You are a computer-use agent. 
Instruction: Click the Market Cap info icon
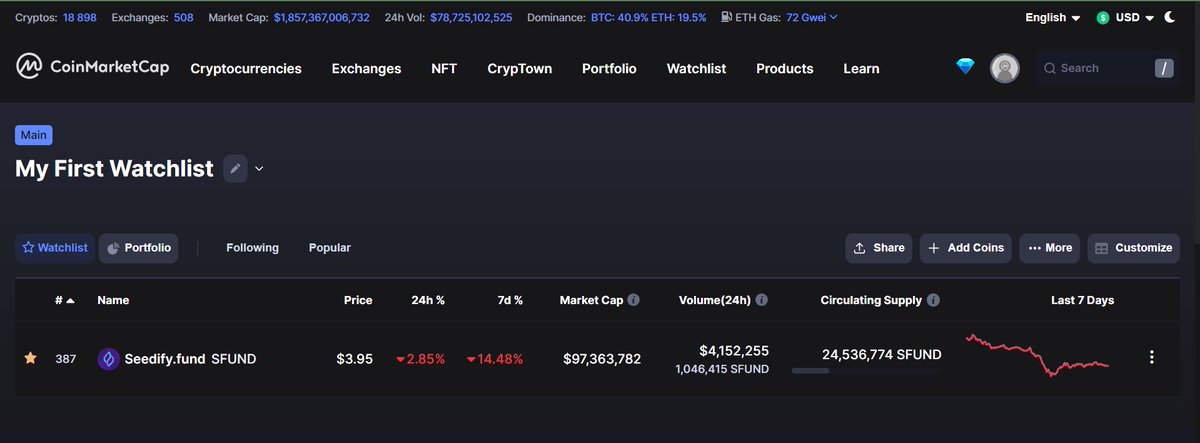point(634,300)
